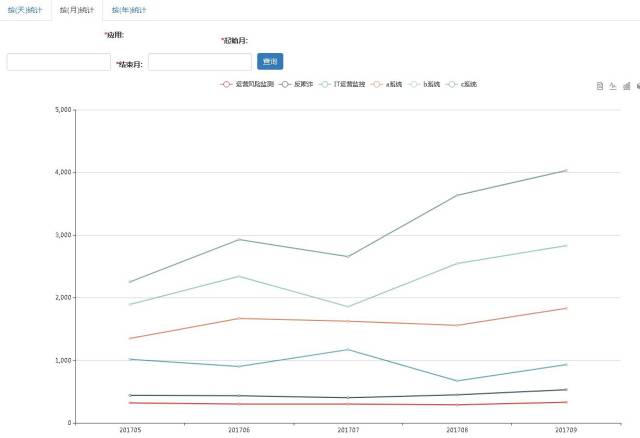Click bottom red line's point at 201707
This screenshot has height=438, width=640.
pos(348,404)
